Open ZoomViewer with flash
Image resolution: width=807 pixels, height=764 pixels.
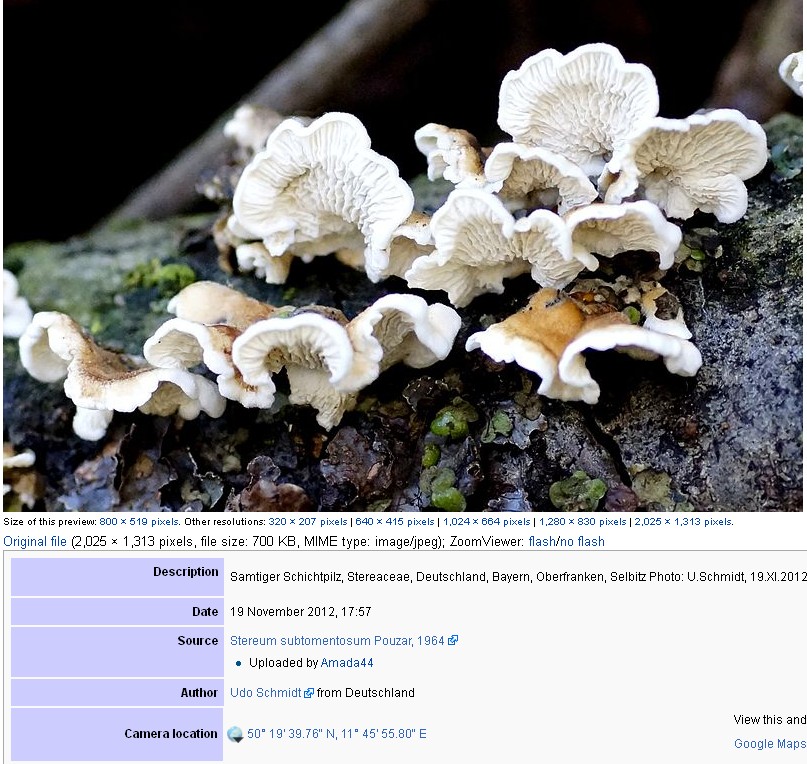point(543,542)
